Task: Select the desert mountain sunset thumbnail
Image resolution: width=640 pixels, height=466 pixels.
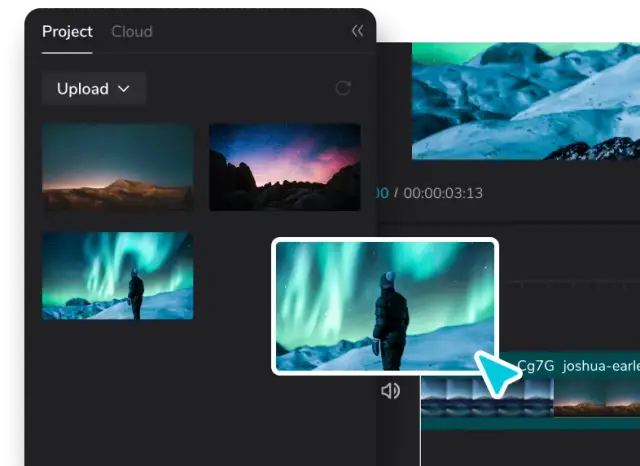Action: pos(117,166)
